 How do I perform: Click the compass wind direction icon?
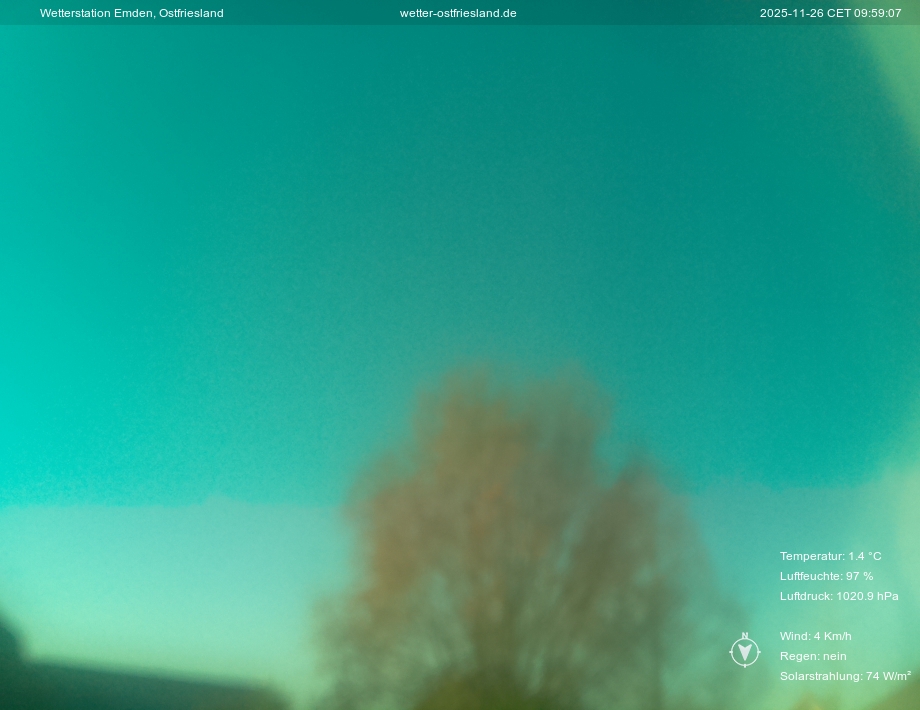[745, 653]
